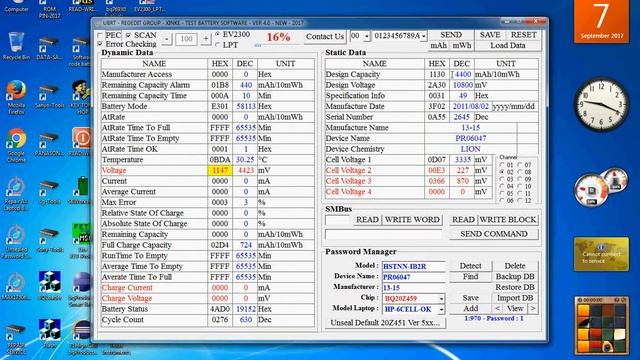Click the SAVE button at top
Viewport: 640px width, 360px height.
coord(490,35)
